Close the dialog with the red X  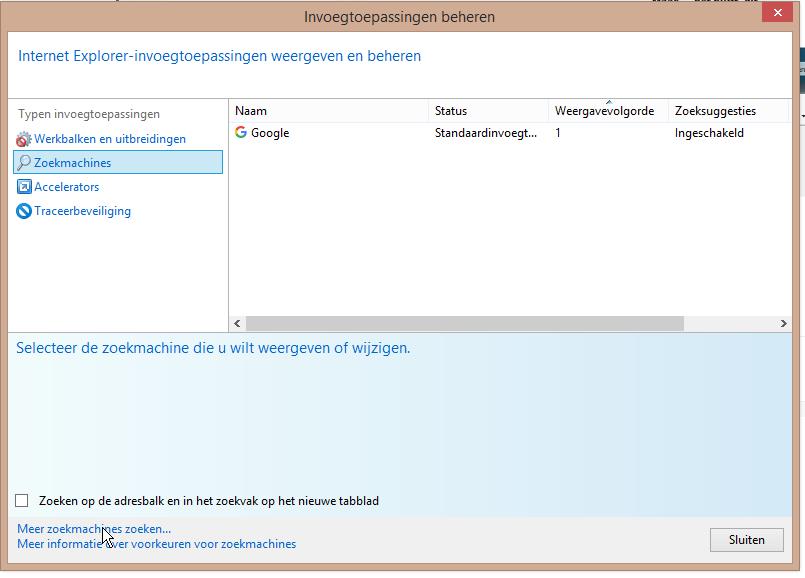(x=777, y=13)
